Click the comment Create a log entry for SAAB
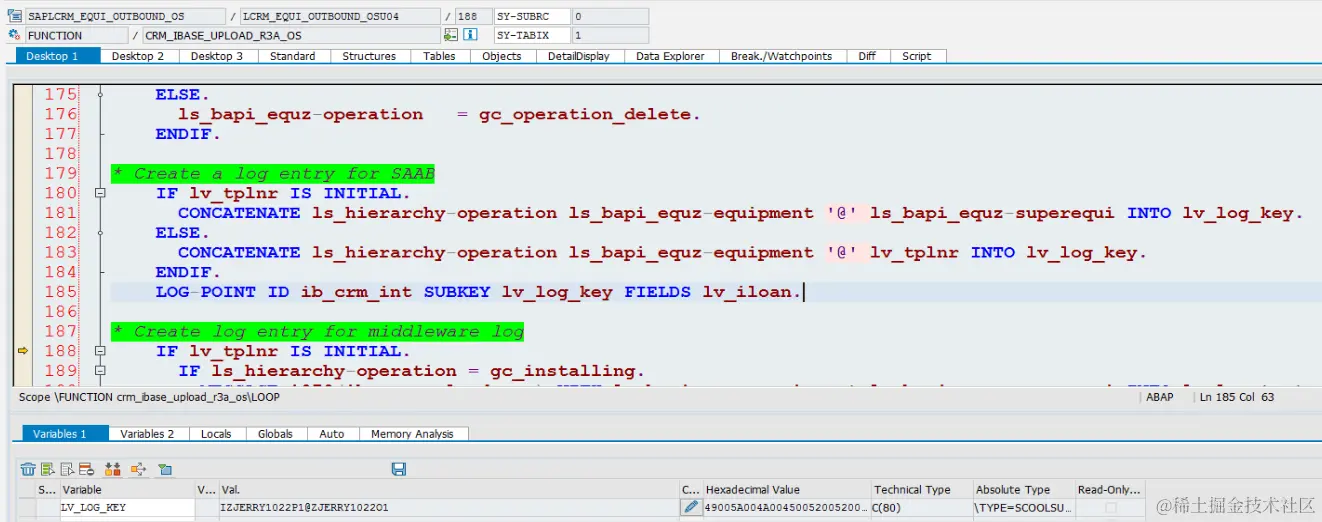The height and width of the screenshot is (522, 1322). pyautogui.click(x=273, y=173)
